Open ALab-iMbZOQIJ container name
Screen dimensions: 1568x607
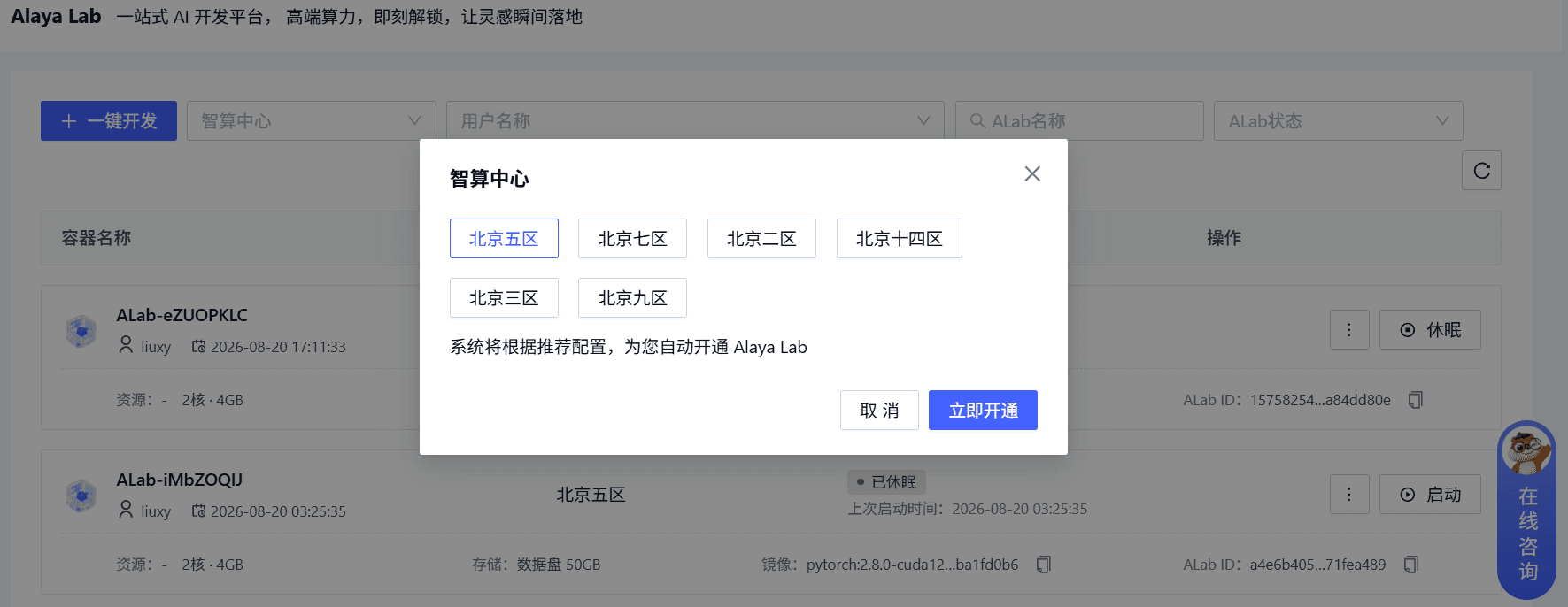(180, 480)
